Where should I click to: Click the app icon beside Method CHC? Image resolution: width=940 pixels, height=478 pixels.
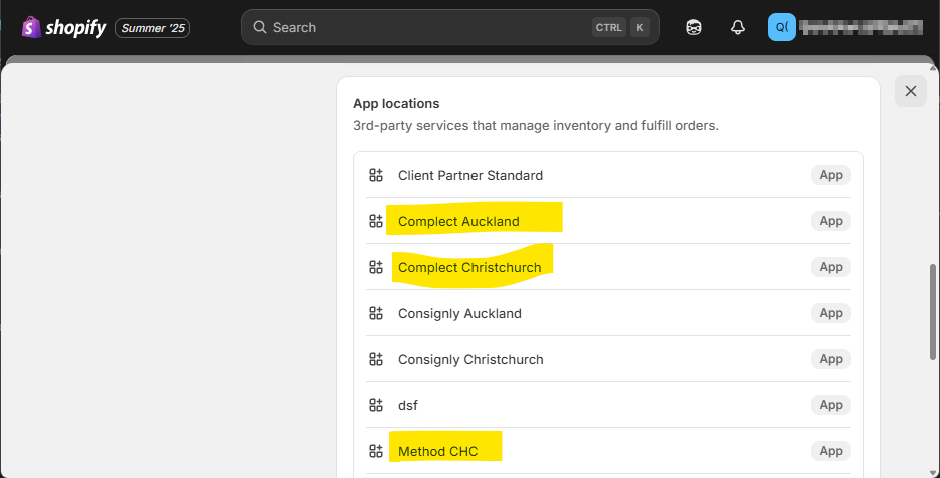point(376,451)
